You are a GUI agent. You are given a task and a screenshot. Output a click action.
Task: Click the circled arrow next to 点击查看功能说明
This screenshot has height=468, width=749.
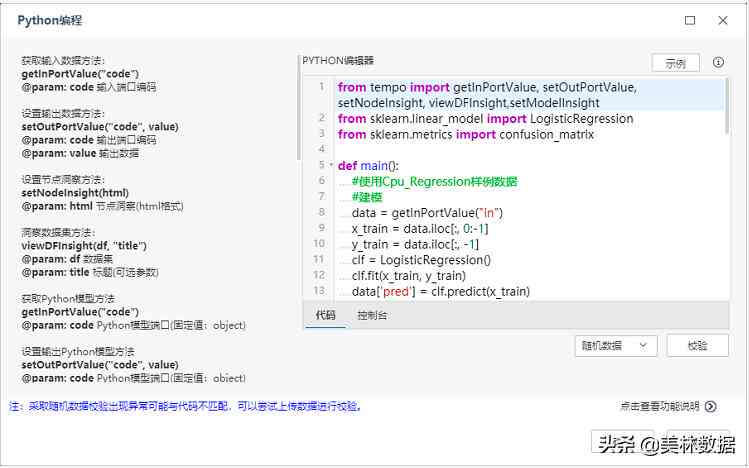pos(711,406)
